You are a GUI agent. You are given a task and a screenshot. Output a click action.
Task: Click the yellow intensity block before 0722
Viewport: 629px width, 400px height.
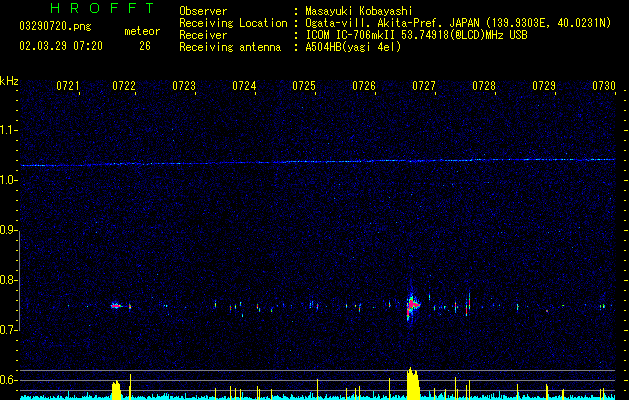coord(116,390)
